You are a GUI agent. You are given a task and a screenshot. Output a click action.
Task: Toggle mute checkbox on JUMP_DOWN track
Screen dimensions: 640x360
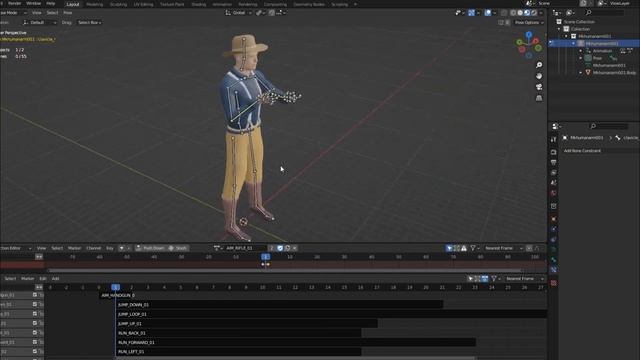[35, 304]
